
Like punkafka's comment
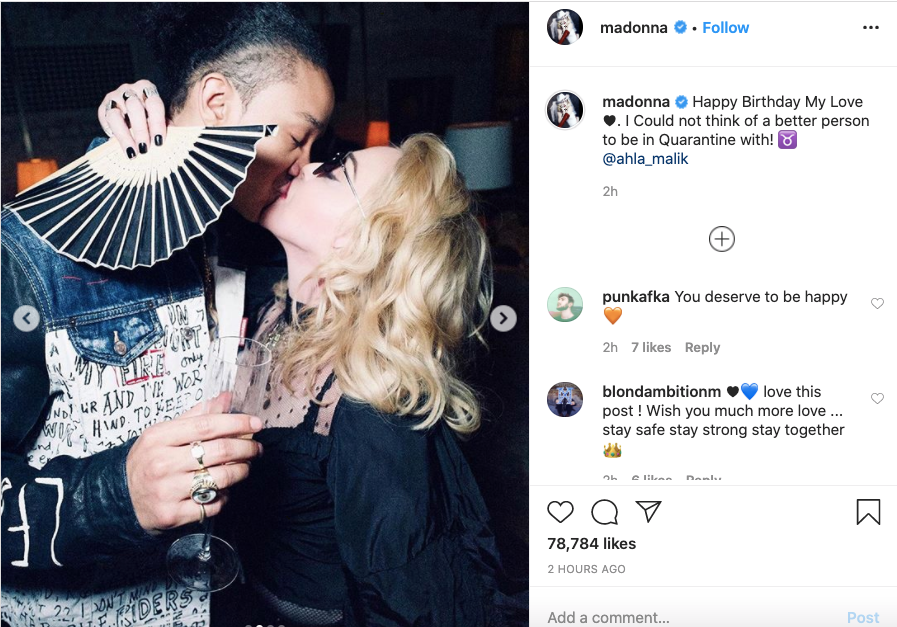coord(877,303)
